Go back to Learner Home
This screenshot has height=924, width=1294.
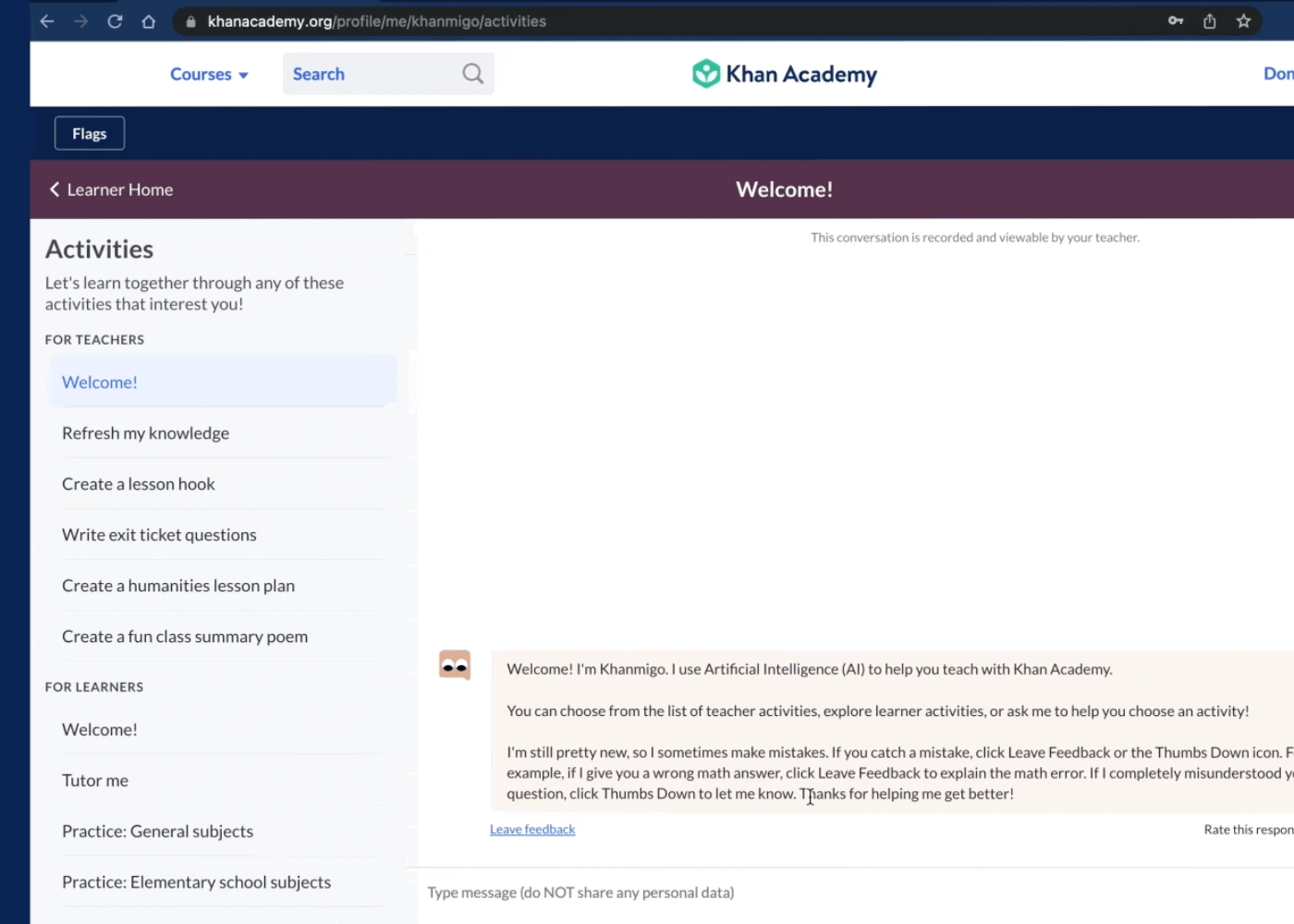[111, 189]
